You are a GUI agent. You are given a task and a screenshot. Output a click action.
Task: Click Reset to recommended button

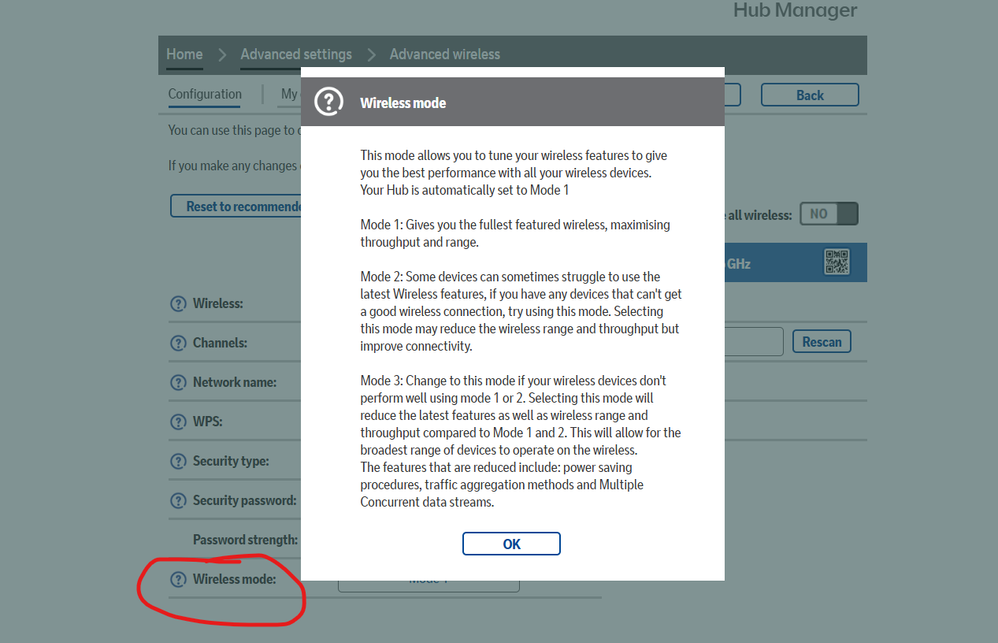(236, 206)
